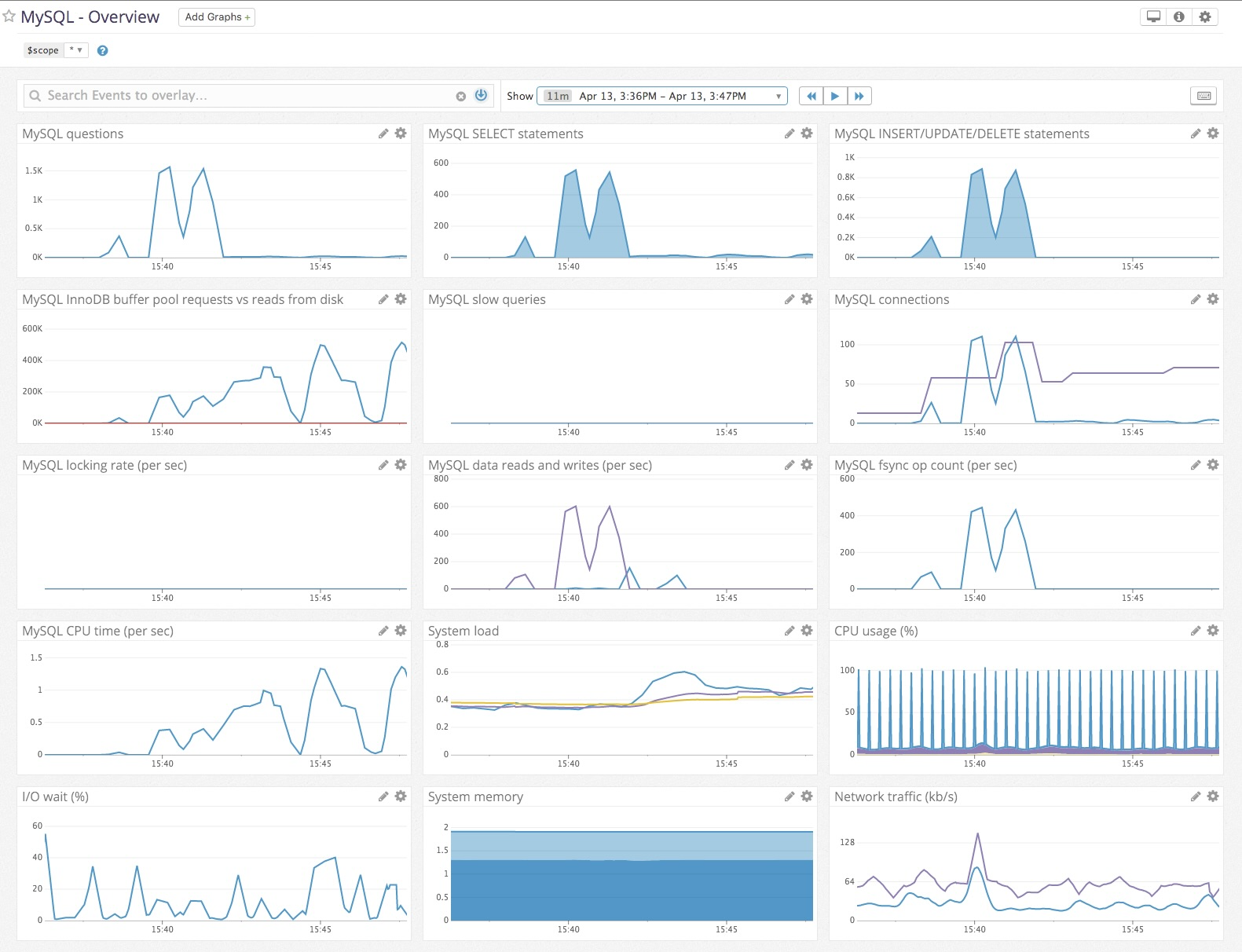Open the dashboard settings gear at top
This screenshot has width=1242, height=952.
[1205, 16]
